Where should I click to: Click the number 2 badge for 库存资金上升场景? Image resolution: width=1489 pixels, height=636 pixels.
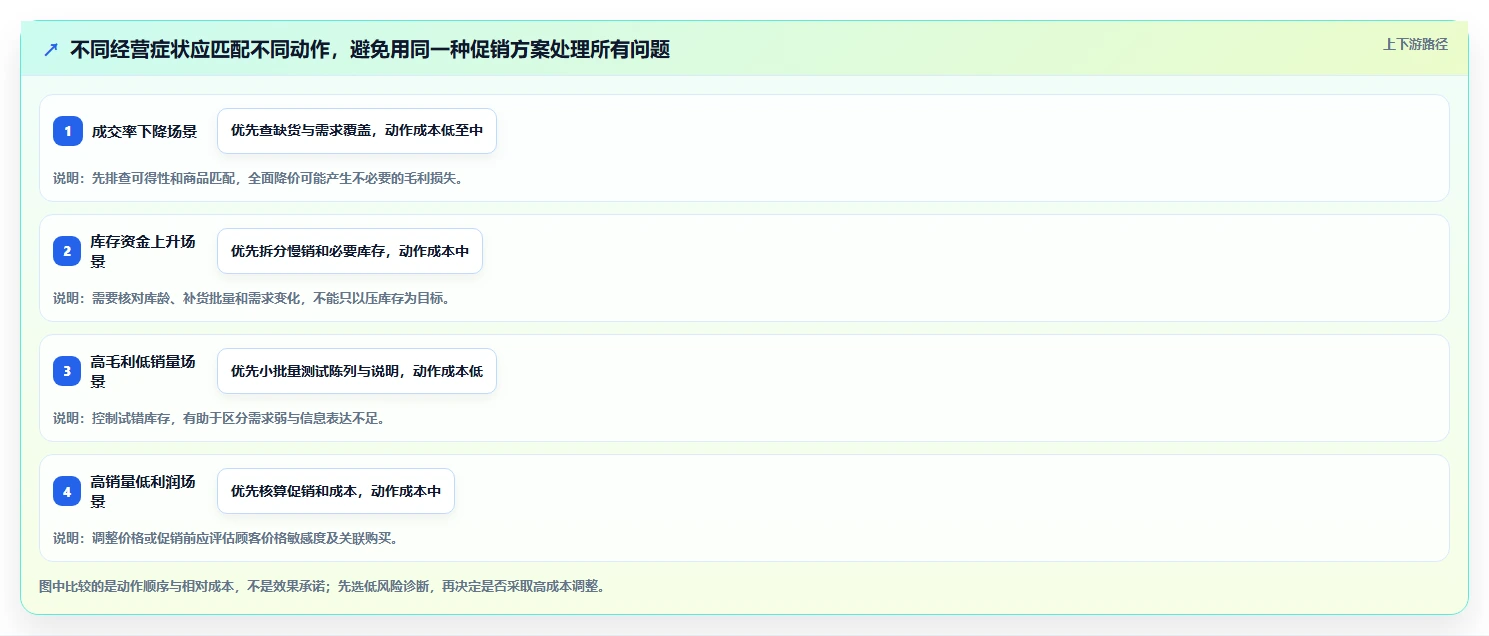click(68, 251)
